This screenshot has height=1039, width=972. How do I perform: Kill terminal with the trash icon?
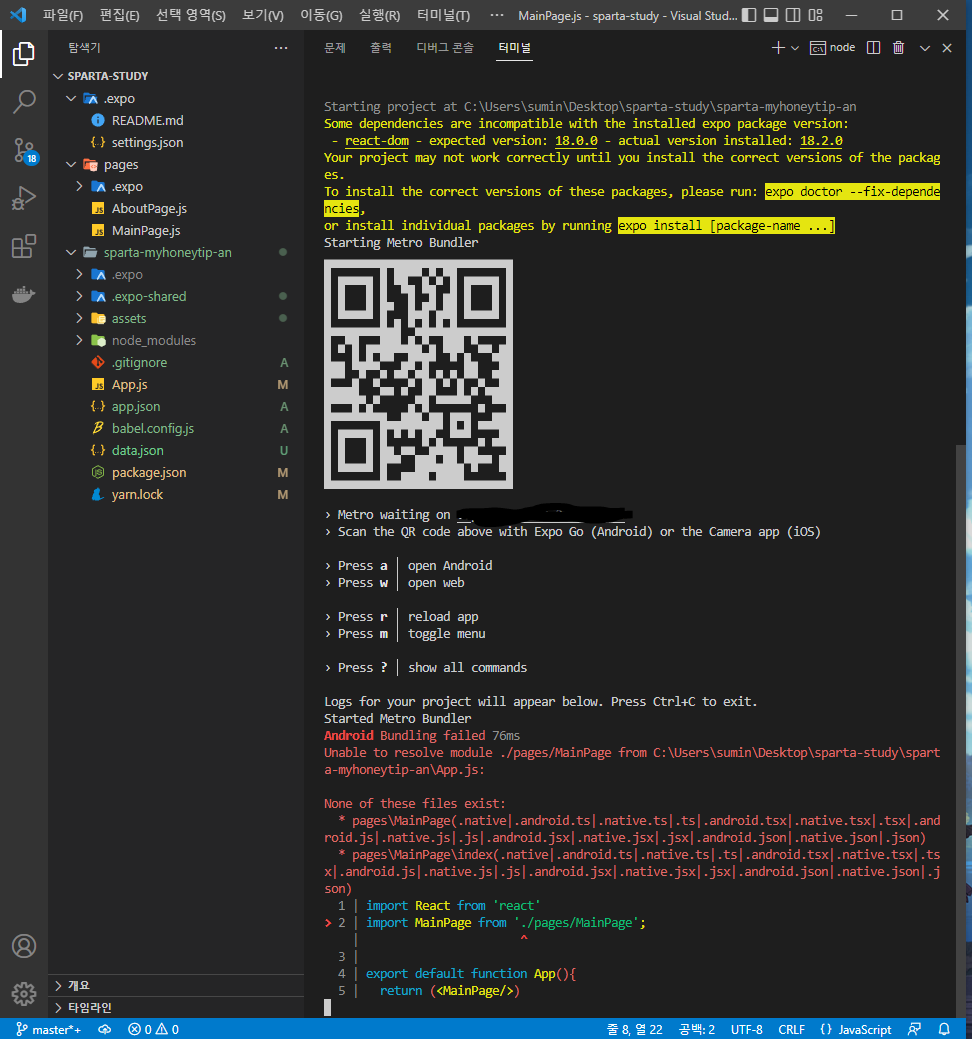(898, 48)
